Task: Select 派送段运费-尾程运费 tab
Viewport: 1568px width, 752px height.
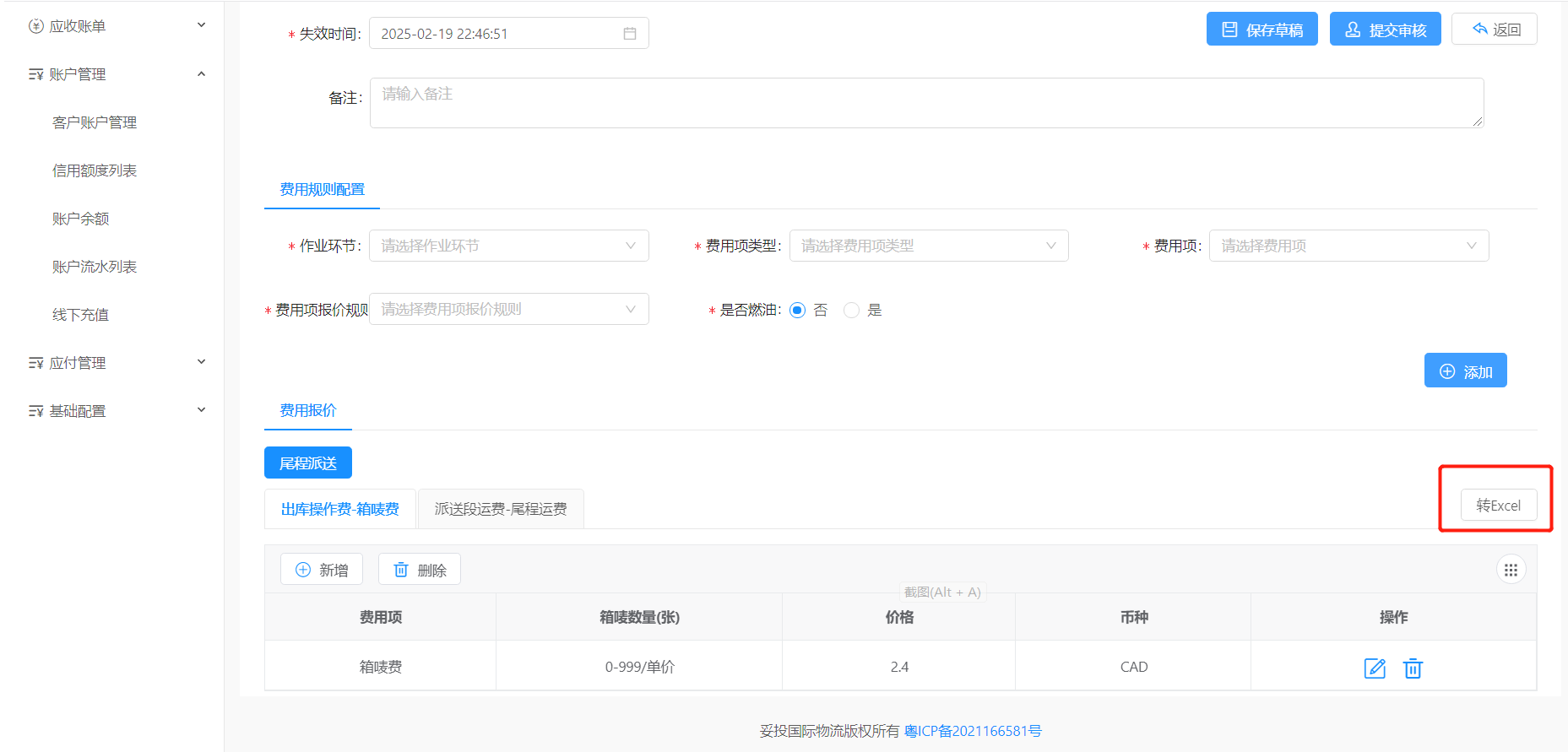Action: tap(501, 509)
